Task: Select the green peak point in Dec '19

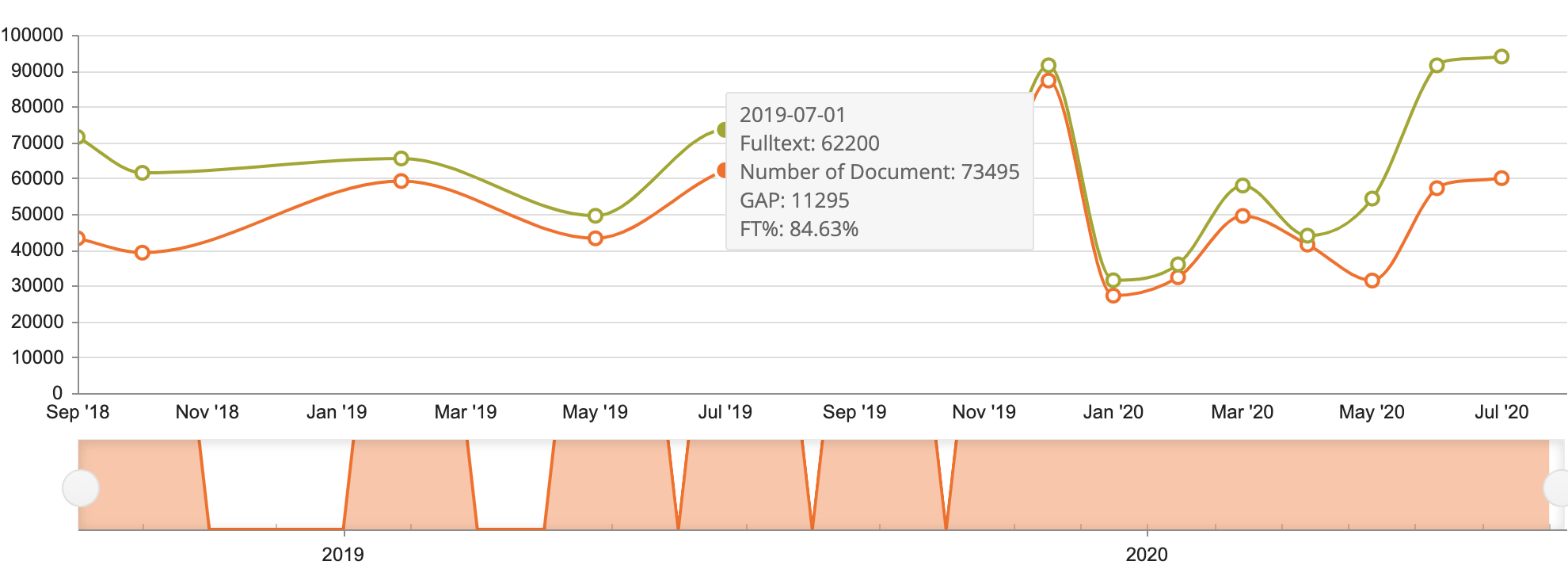Action: click(1048, 66)
